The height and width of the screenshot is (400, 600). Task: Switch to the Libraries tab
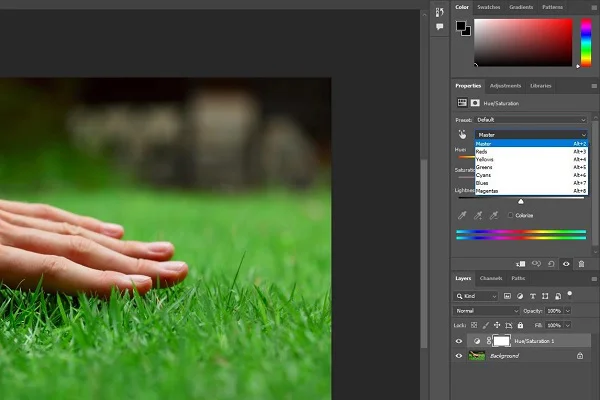click(x=541, y=86)
